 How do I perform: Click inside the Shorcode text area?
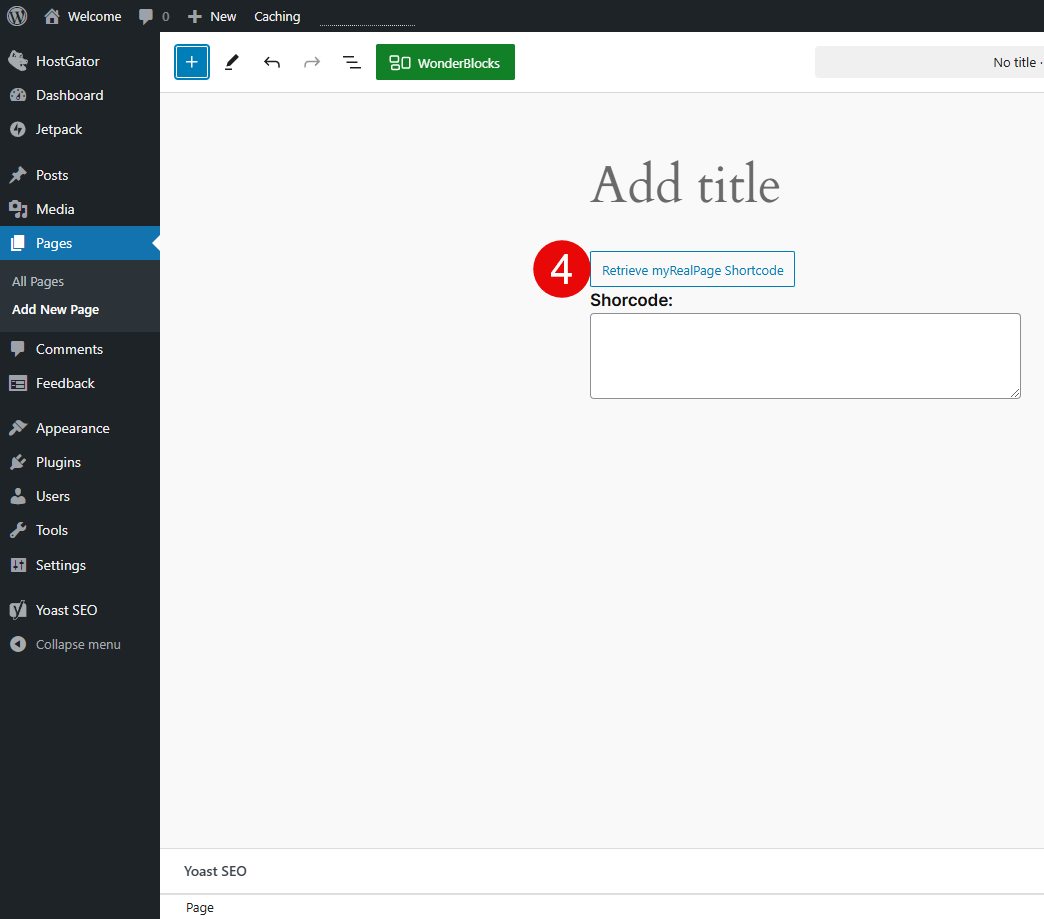click(x=806, y=356)
